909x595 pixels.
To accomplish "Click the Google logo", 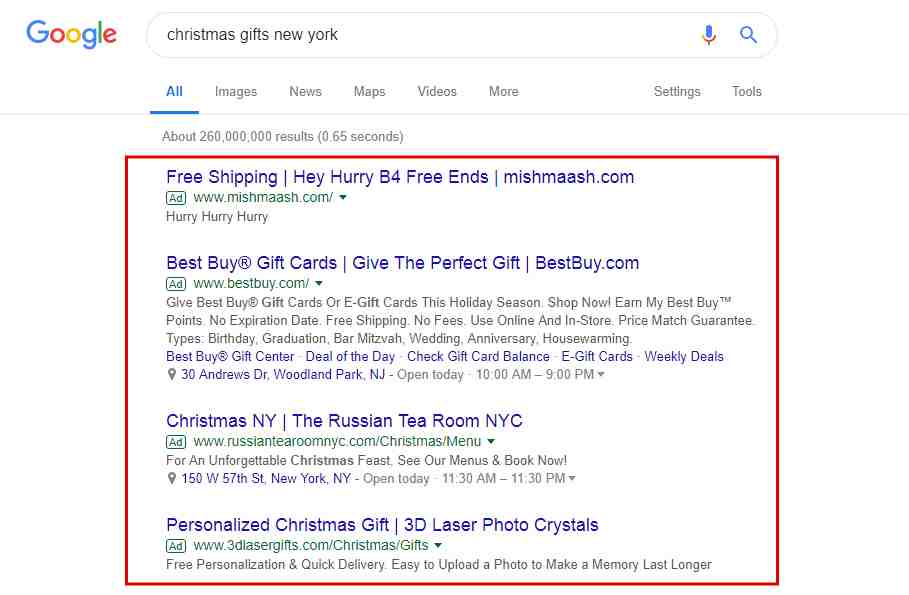I will click(71, 35).
